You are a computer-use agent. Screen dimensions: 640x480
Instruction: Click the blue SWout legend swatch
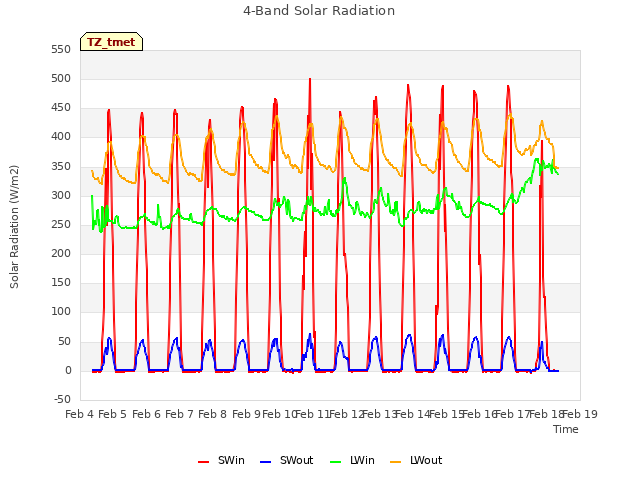coord(265,462)
